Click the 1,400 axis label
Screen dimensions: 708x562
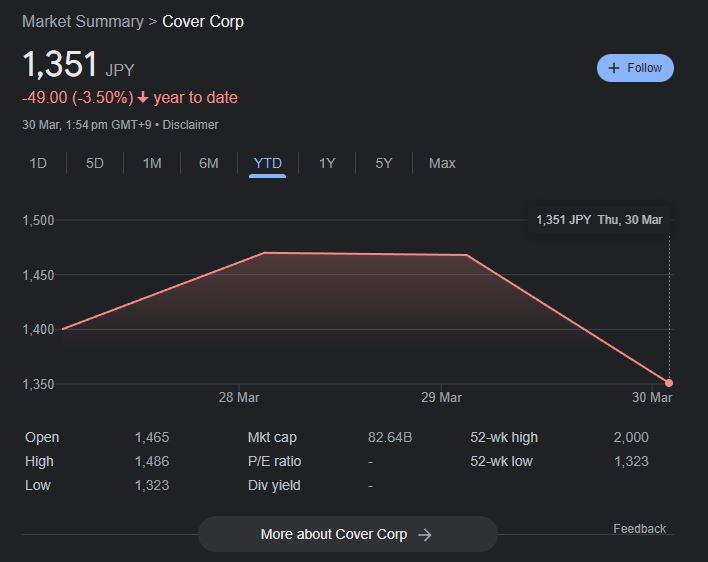[x=38, y=330]
